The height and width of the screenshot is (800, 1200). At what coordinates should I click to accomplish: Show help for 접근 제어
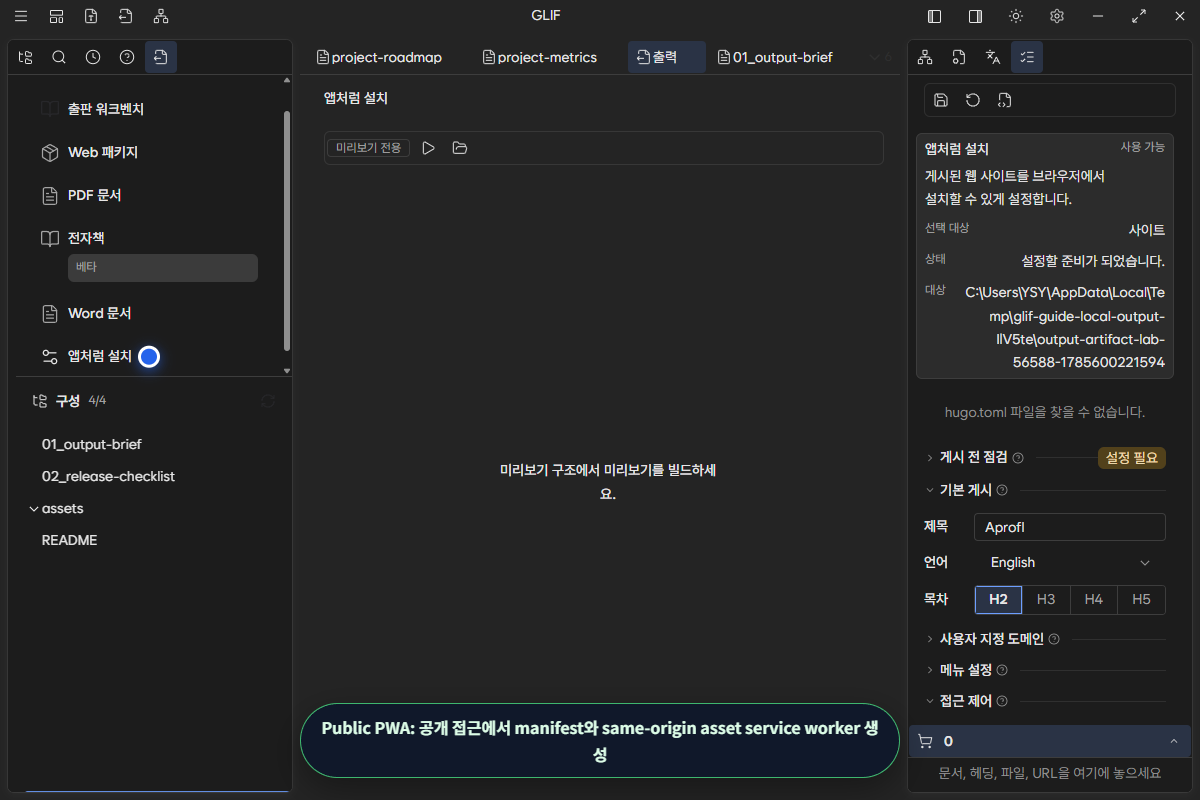1002,702
